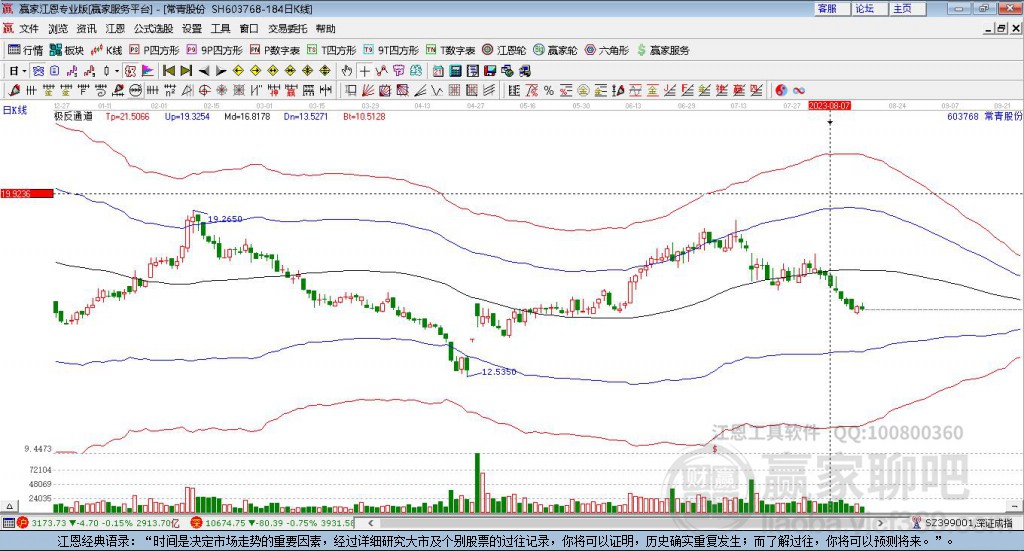Open the 江恩轮 Gann wheel
Viewport: 1024px width, 551px height.
[504, 50]
